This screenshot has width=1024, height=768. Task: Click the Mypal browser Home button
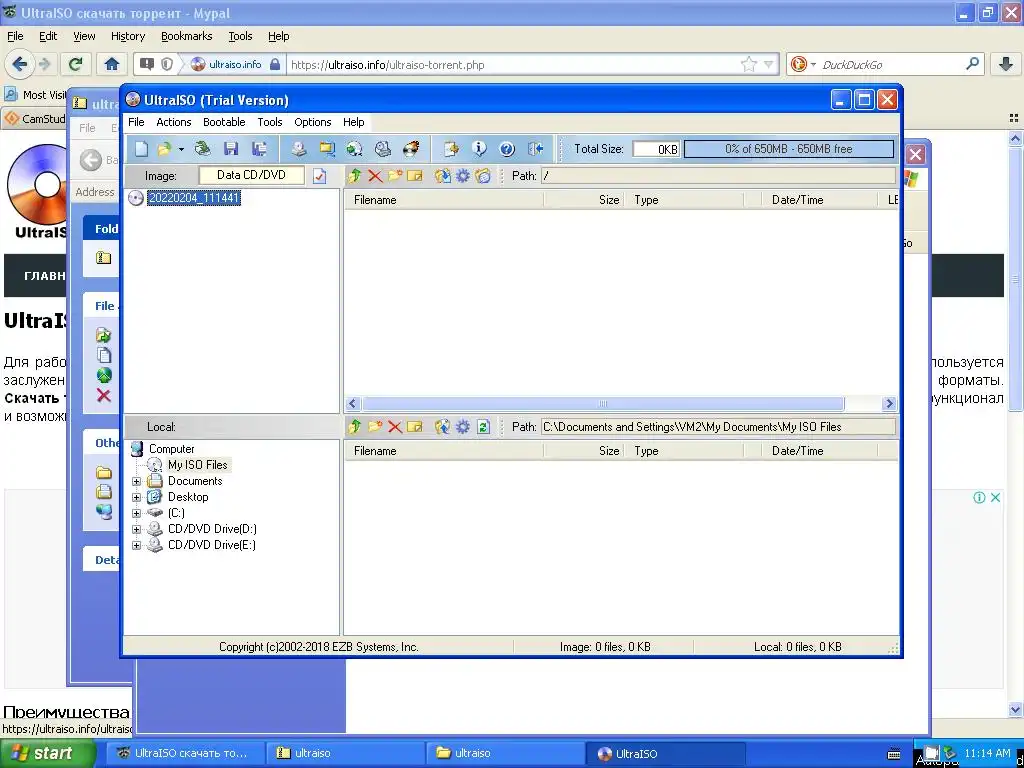point(112,64)
